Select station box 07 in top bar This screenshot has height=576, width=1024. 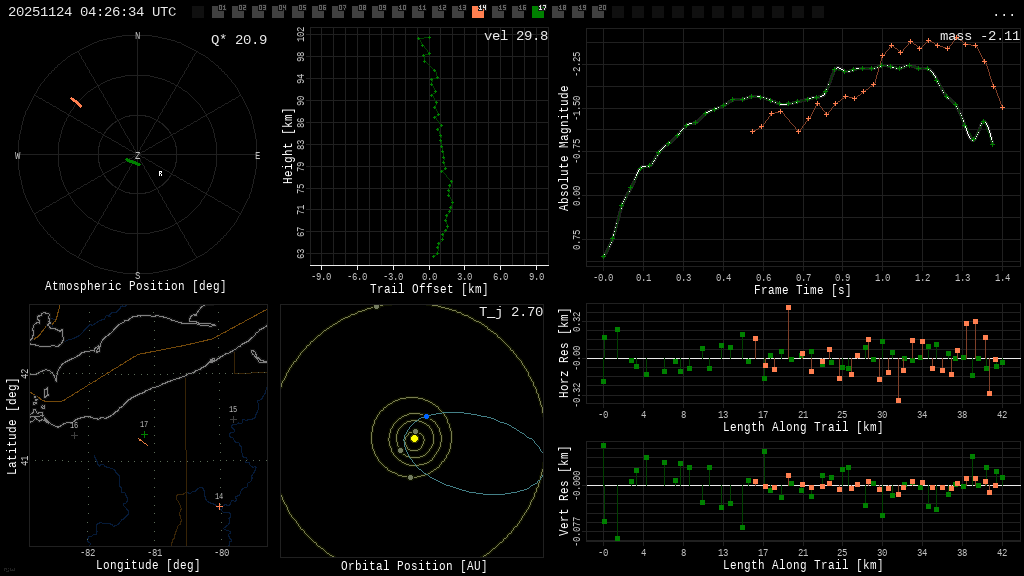[x=338, y=12]
